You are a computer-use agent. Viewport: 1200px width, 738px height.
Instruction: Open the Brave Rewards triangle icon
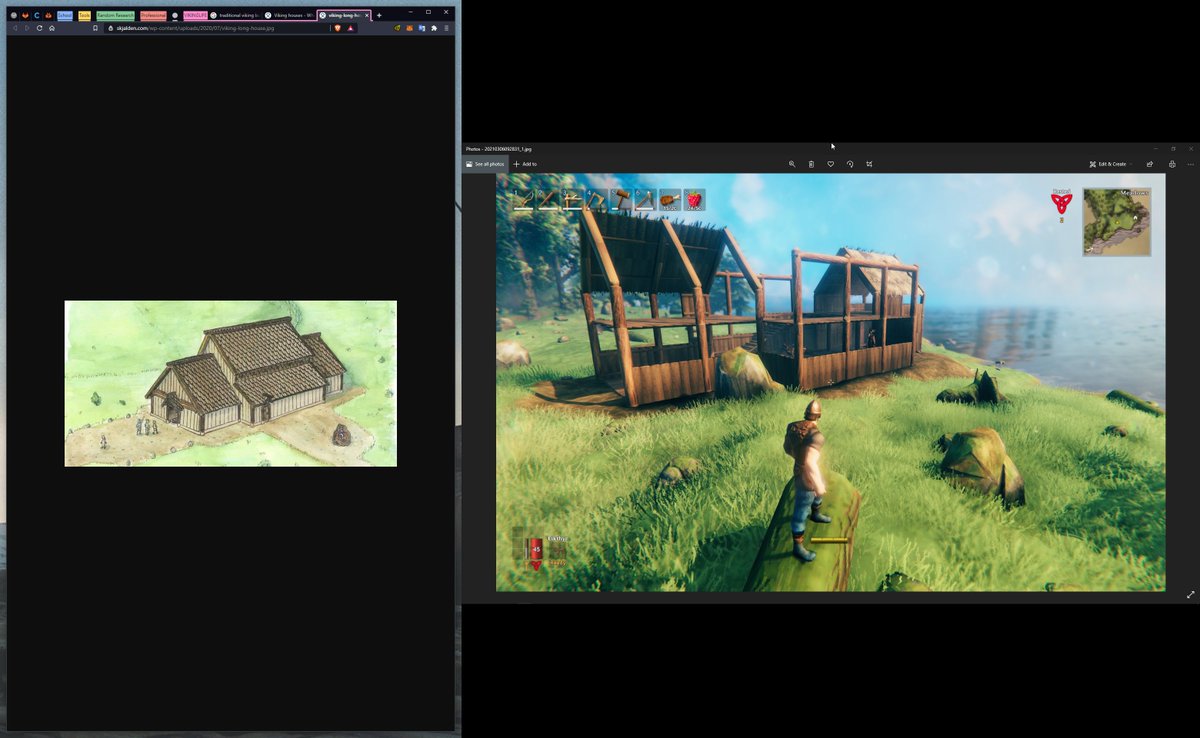tap(350, 28)
